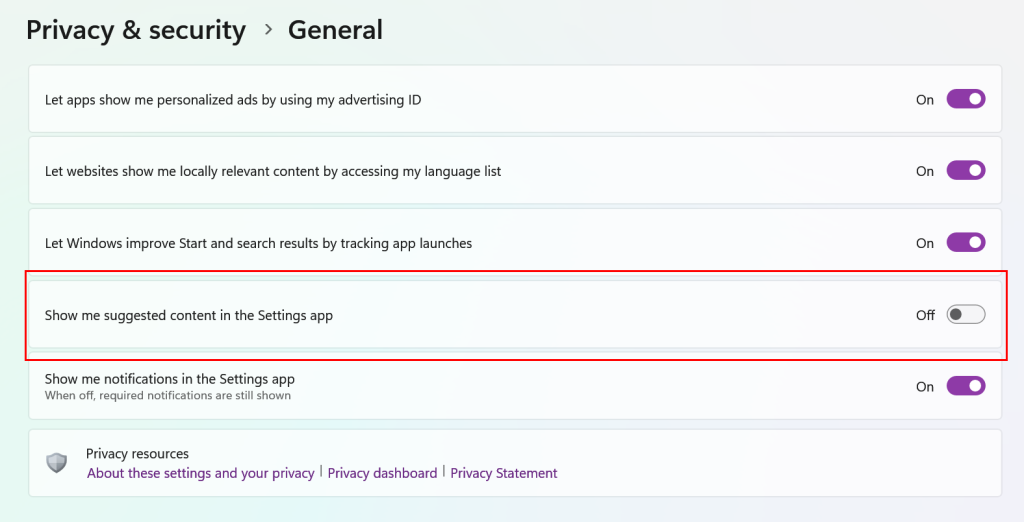Open the Privacy dashboard link
Image resolution: width=1024 pixels, height=522 pixels.
tap(382, 473)
